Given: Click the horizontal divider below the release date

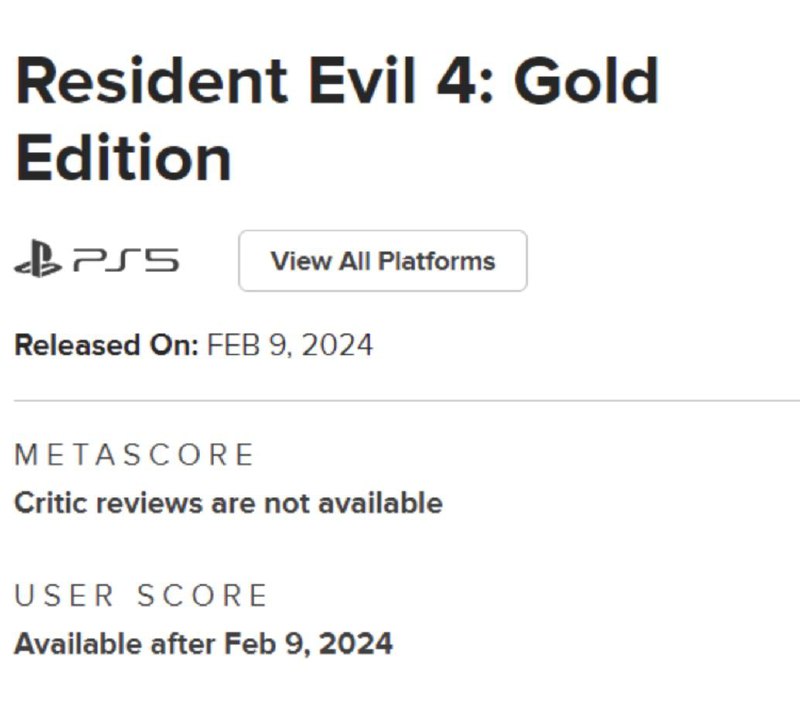Looking at the screenshot, I should tap(400, 400).
